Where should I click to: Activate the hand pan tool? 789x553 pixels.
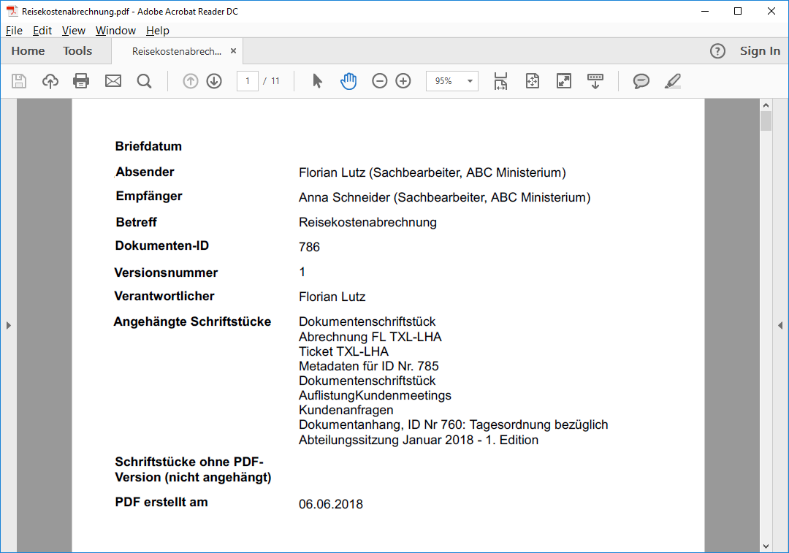(x=348, y=81)
